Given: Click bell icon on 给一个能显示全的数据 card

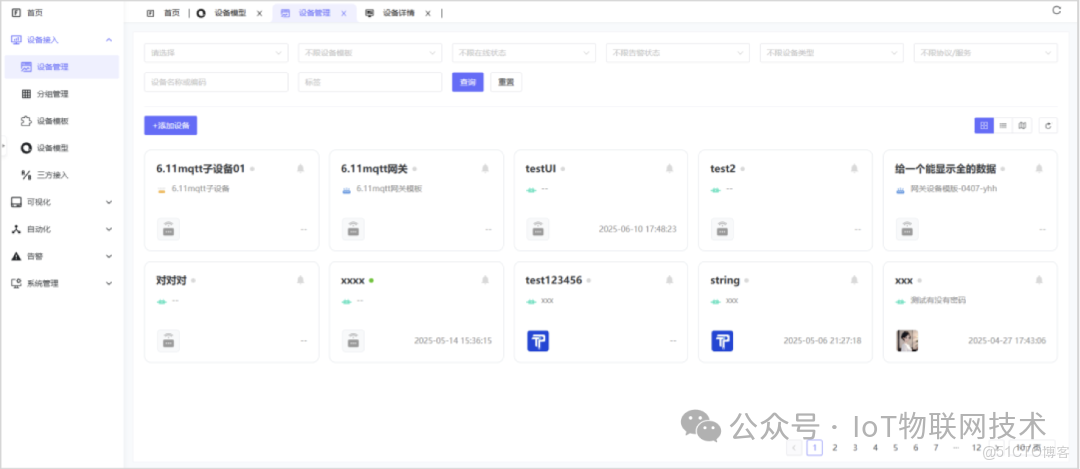Looking at the screenshot, I should click(x=1039, y=168).
